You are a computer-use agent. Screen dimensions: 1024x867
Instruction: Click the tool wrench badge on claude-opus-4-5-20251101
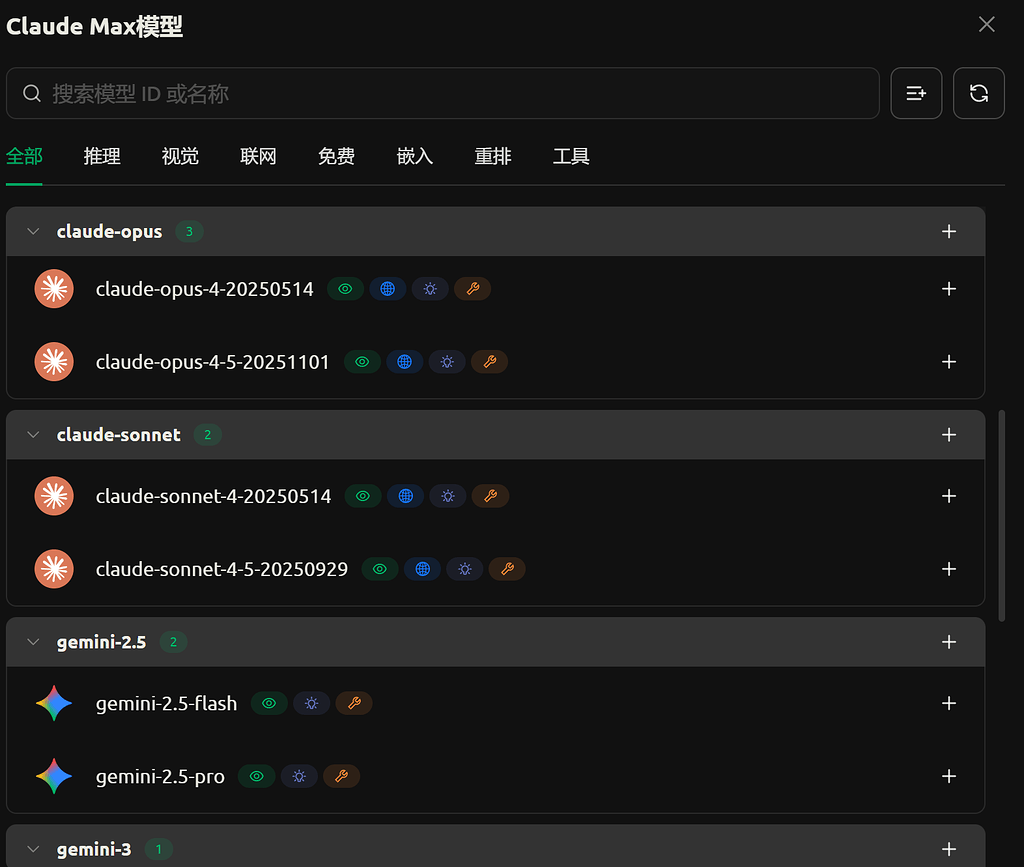click(490, 362)
